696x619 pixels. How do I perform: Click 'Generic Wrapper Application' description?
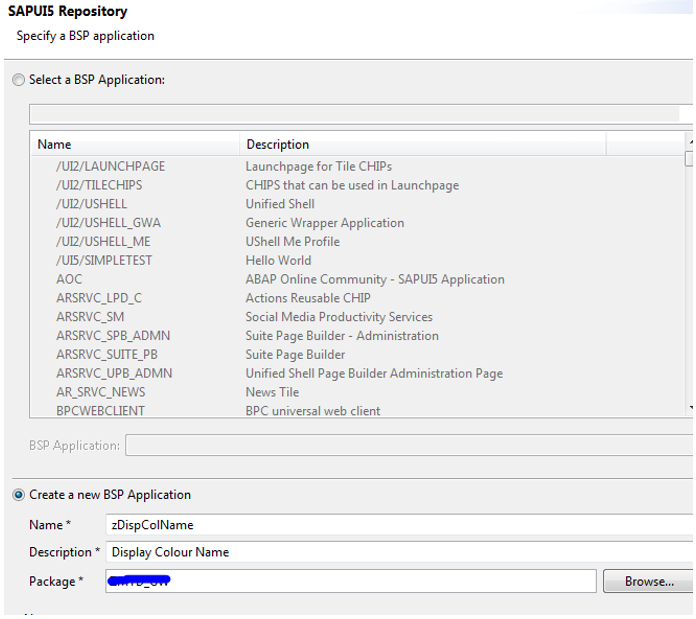point(325,223)
